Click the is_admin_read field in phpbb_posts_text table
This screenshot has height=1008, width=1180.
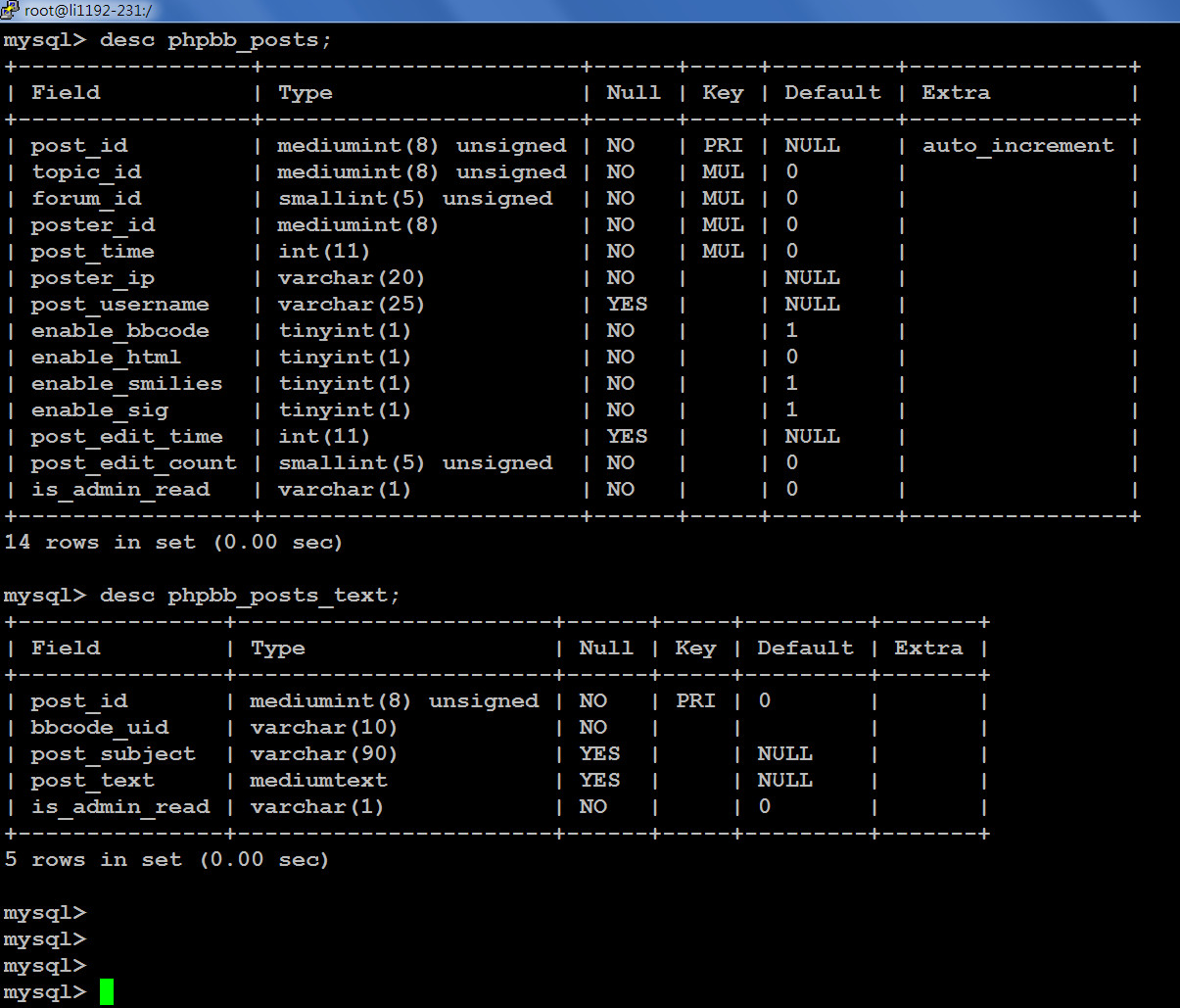point(120,807)
